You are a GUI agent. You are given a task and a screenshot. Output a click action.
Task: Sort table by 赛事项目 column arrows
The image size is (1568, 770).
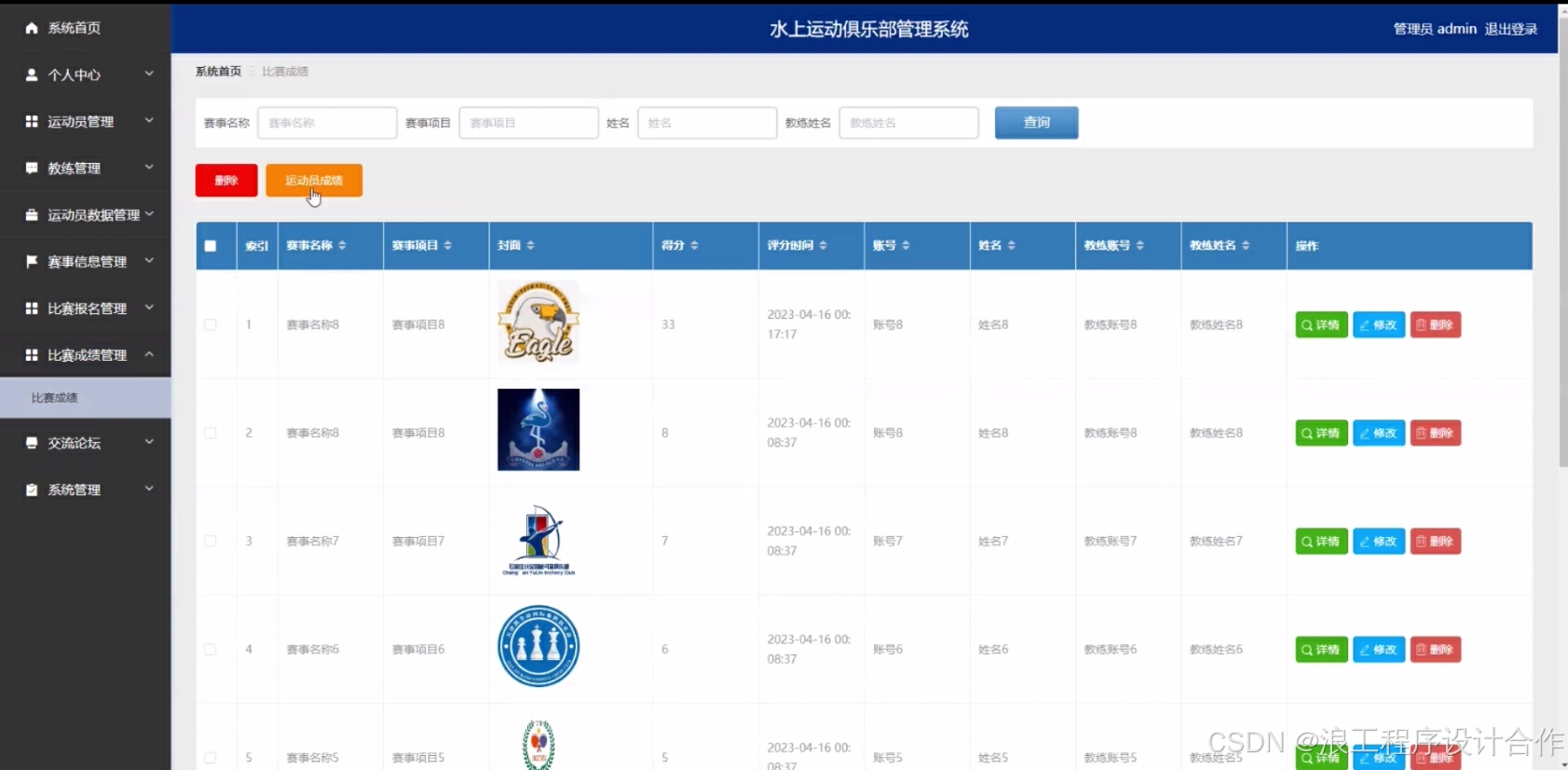pos(448,245)
